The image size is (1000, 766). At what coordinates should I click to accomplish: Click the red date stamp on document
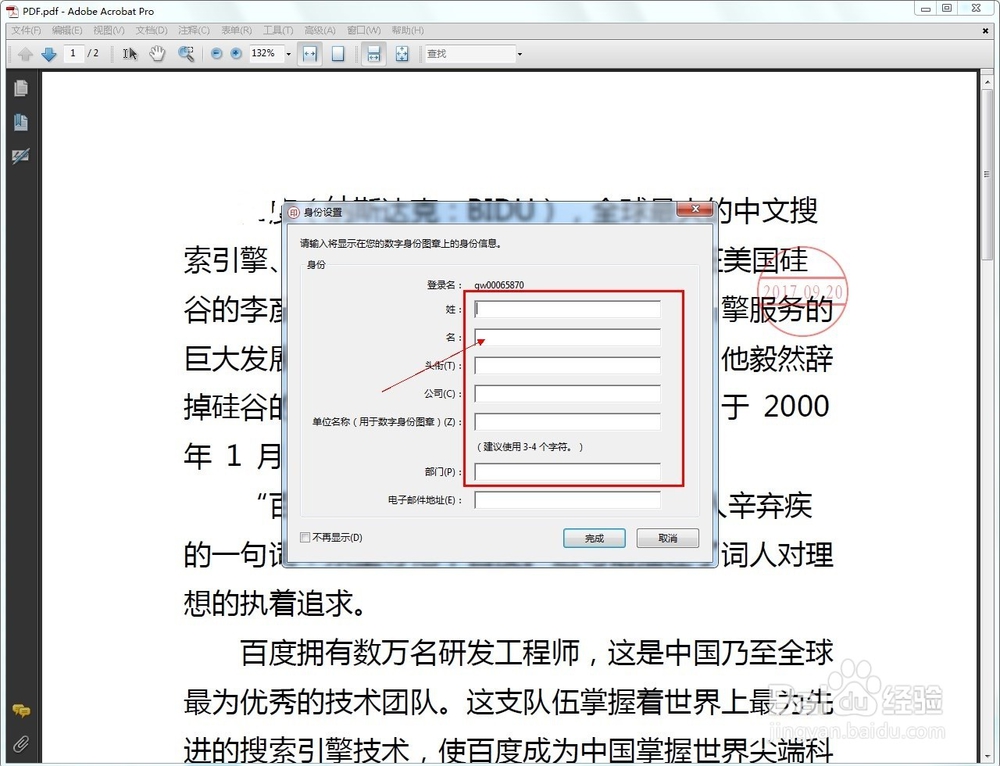coord(802,291)
